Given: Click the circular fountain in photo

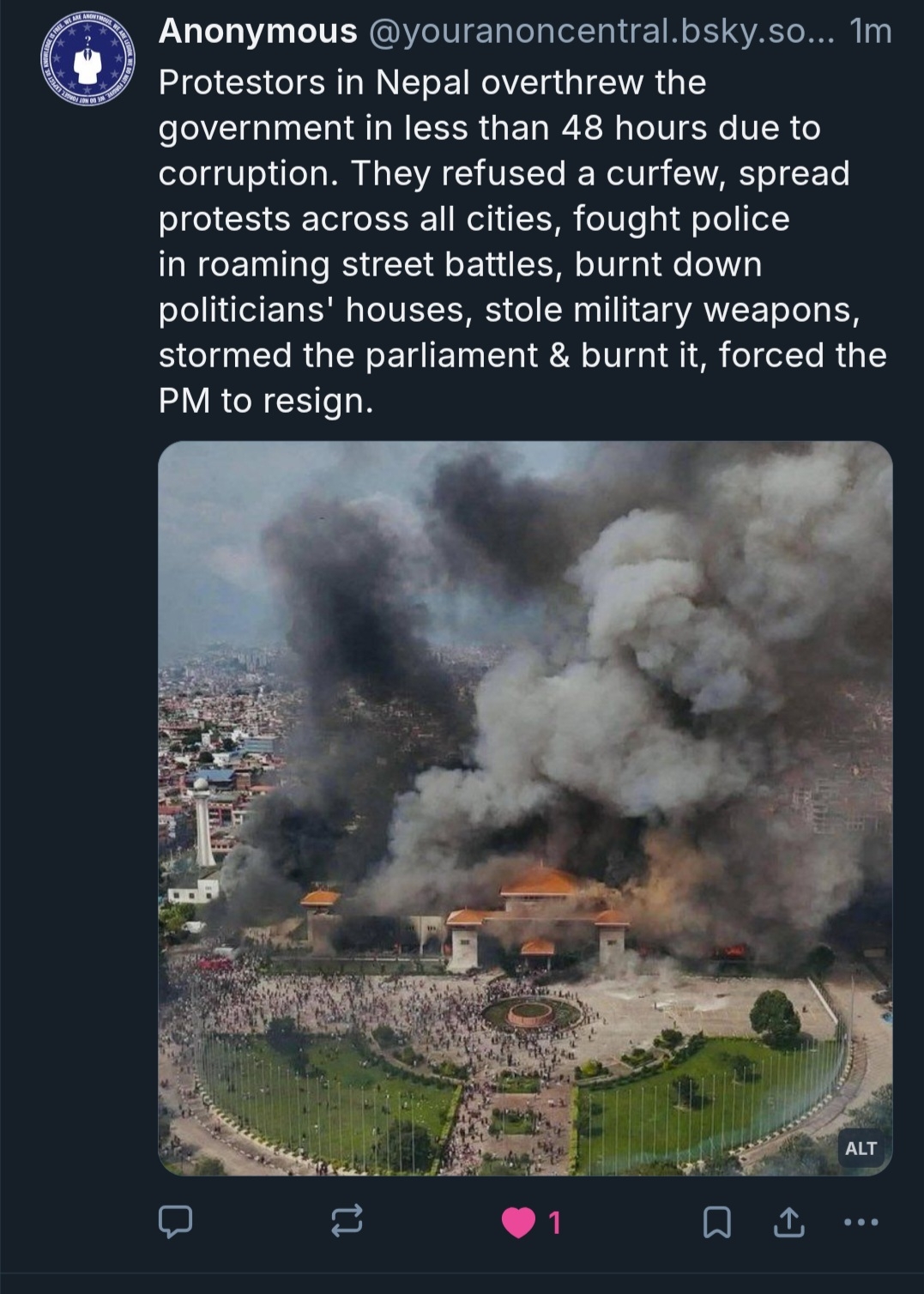Looking at the screenshot, I should coord(531,1013).
